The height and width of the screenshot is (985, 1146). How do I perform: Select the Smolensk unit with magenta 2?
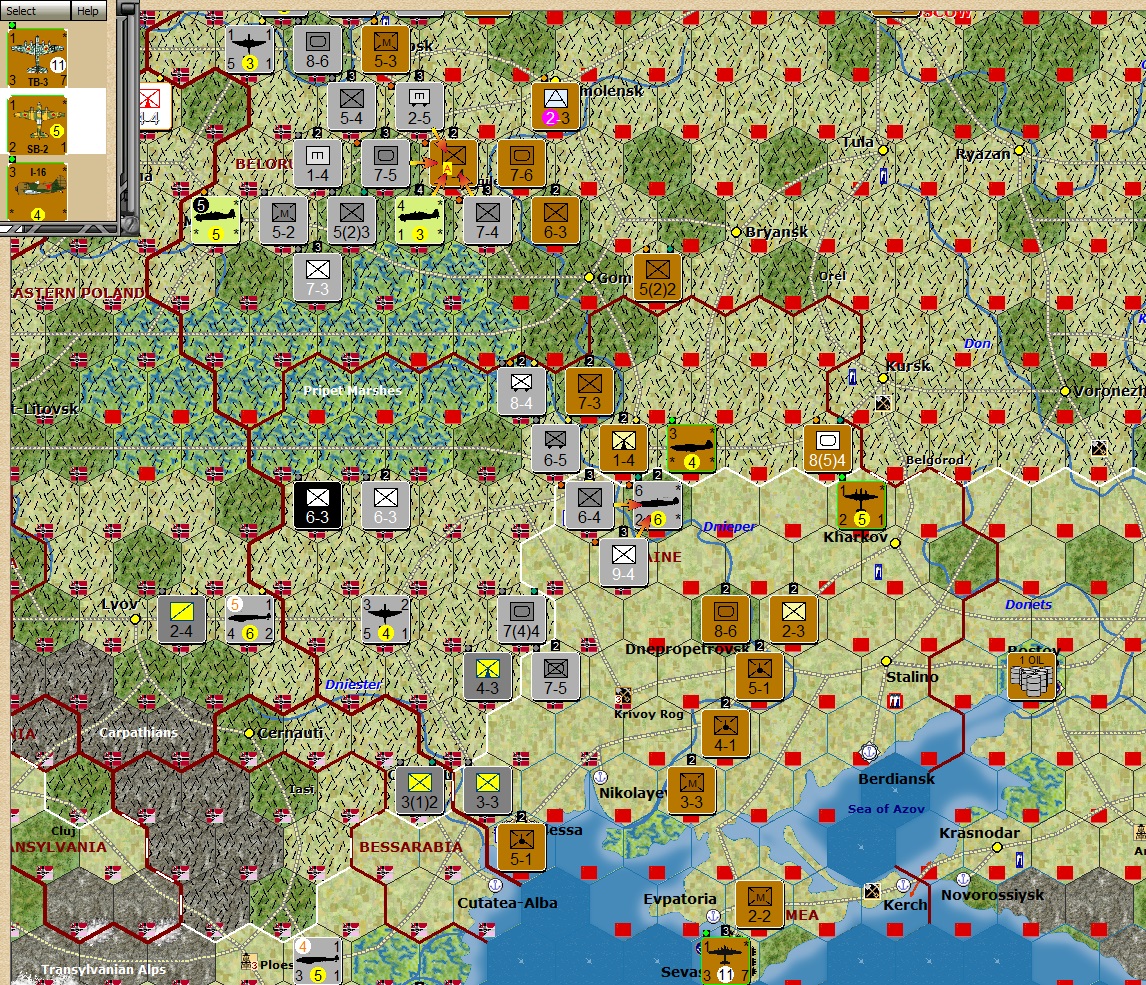click(x=555, y=107)
